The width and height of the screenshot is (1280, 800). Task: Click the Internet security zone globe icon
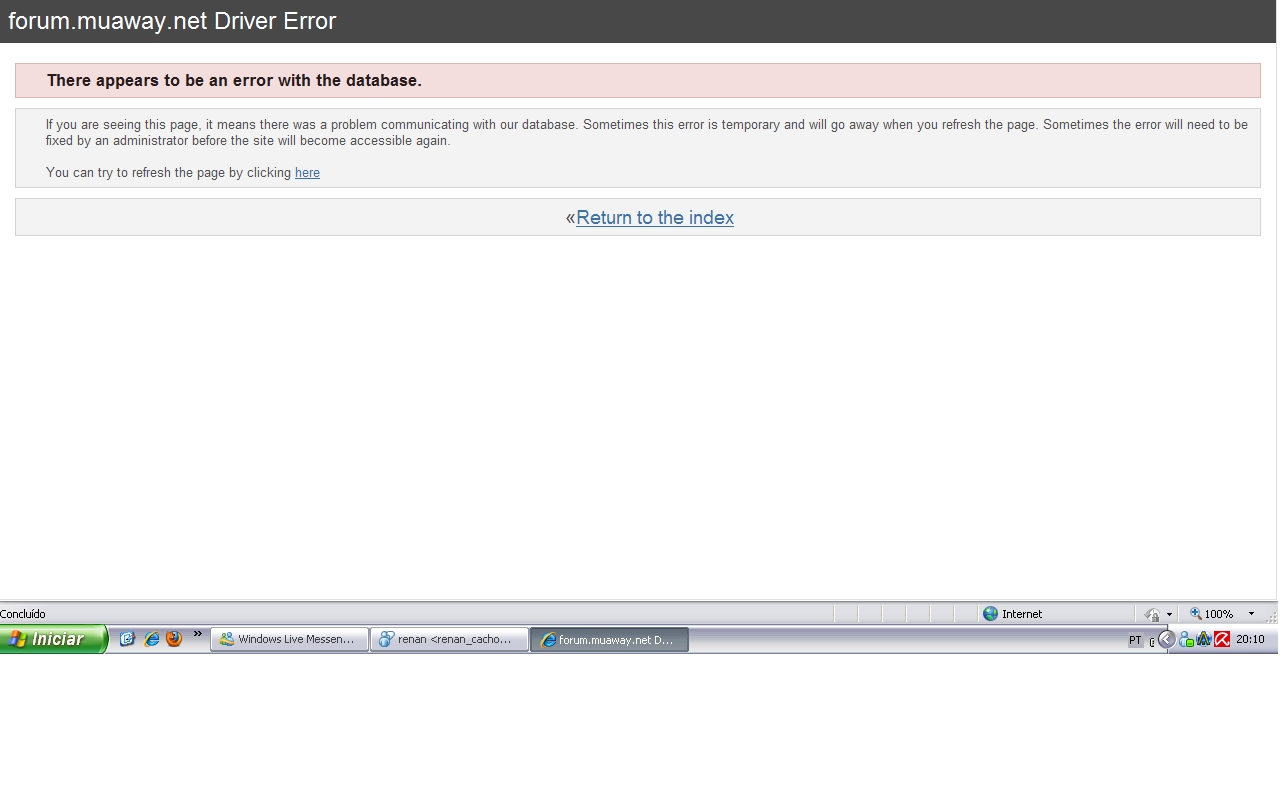click(990, 614)
